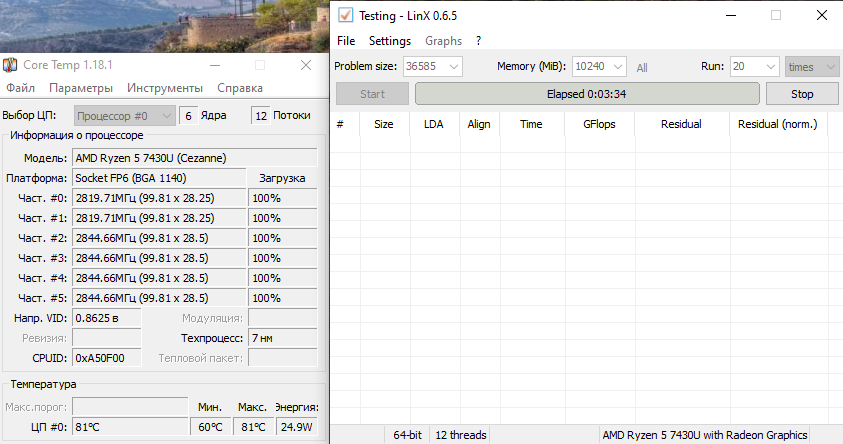Click the 100% load value for Част. #0
This screenshot has width=843, height=444.
tap(283, 198)
